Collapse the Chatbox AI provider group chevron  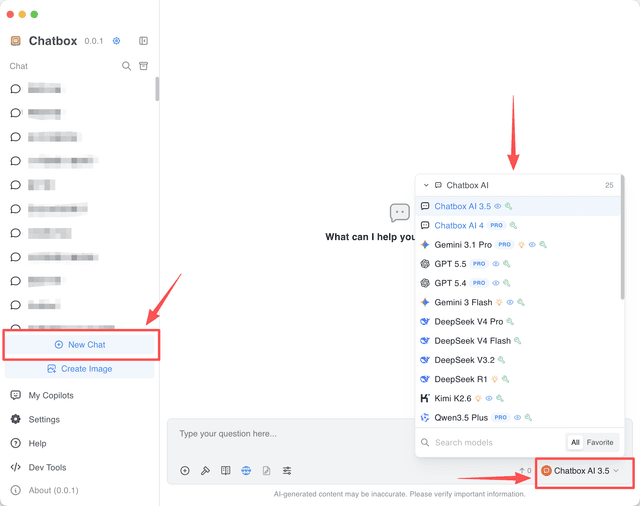tap(426, 185)
